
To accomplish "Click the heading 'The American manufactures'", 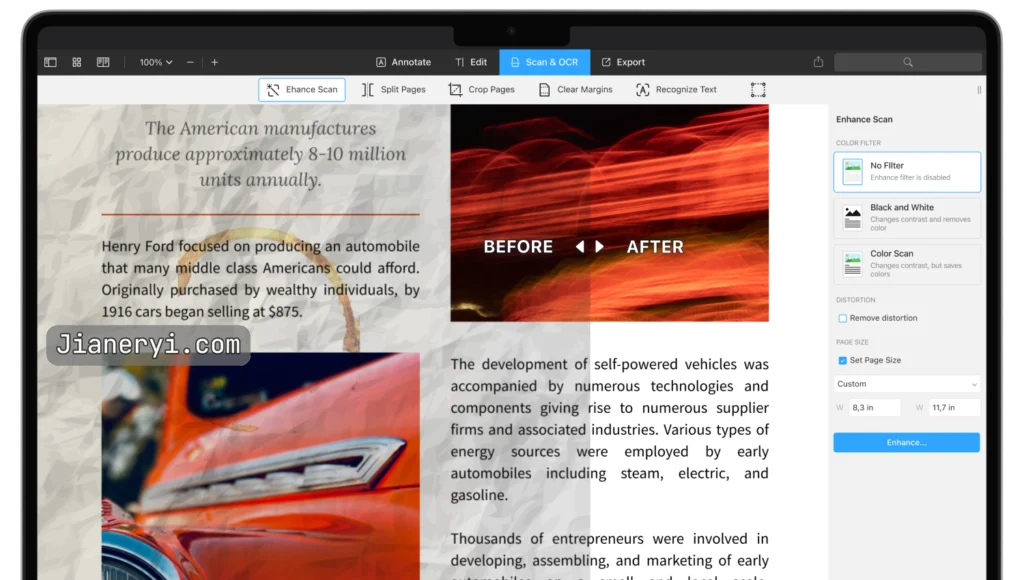I will (x=261, y=128).
